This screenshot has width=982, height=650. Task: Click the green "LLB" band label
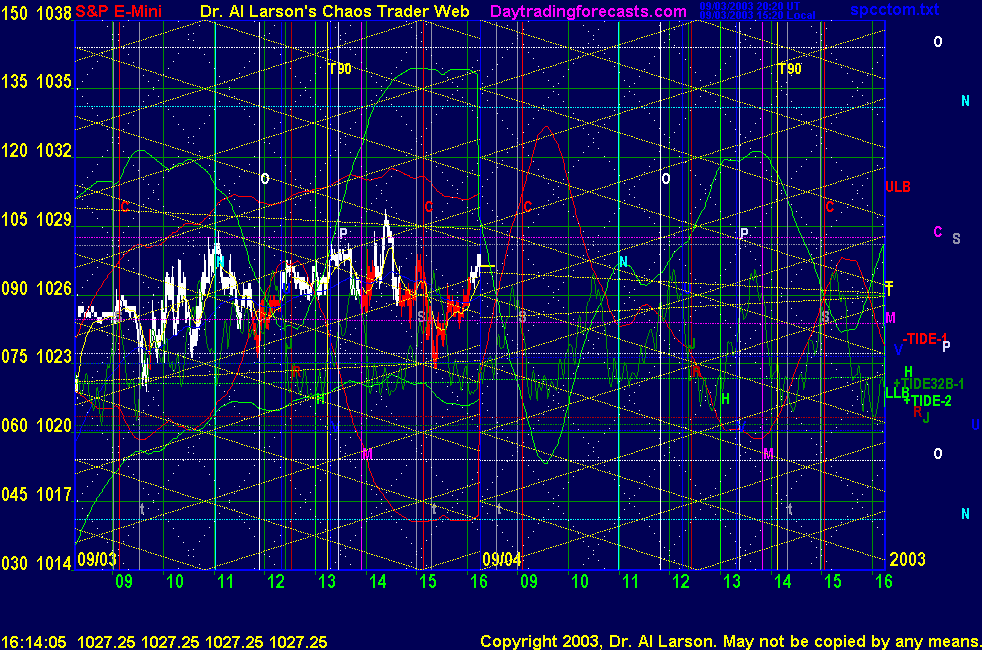point(897,393)
